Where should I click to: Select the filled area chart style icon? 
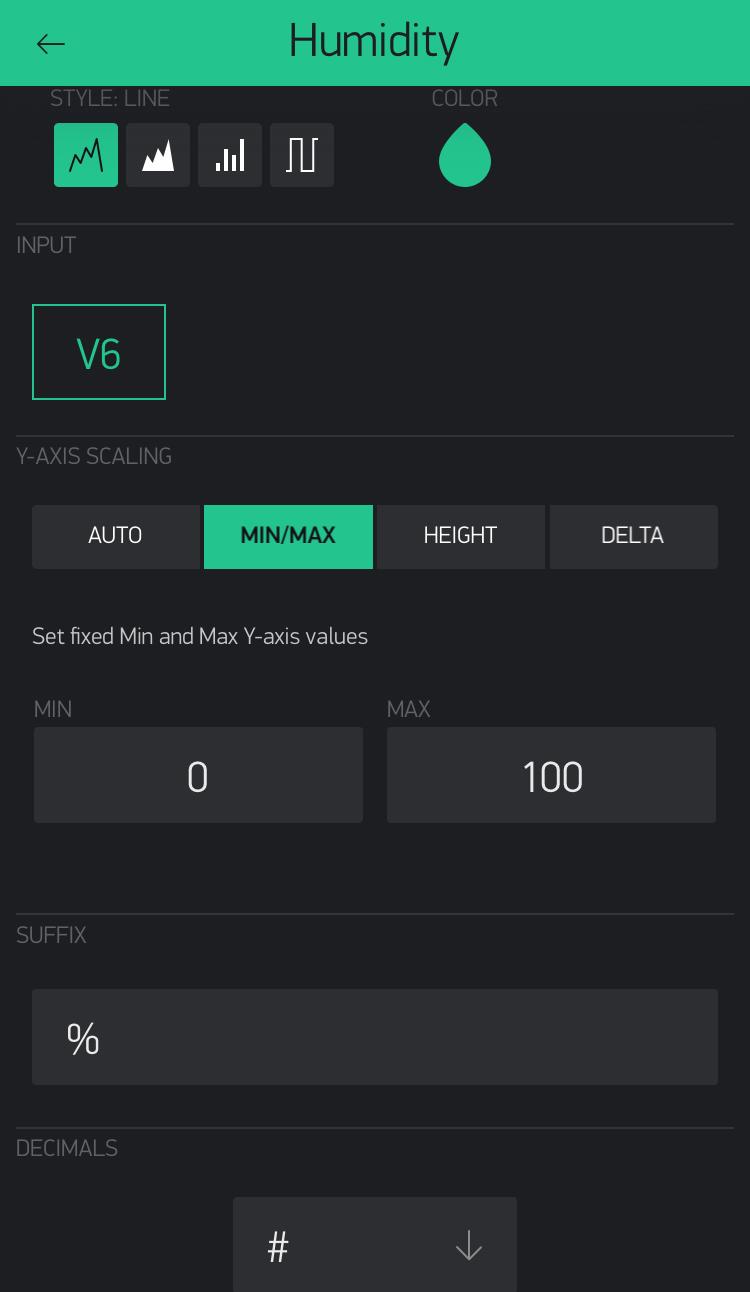[x=158, y=155]
